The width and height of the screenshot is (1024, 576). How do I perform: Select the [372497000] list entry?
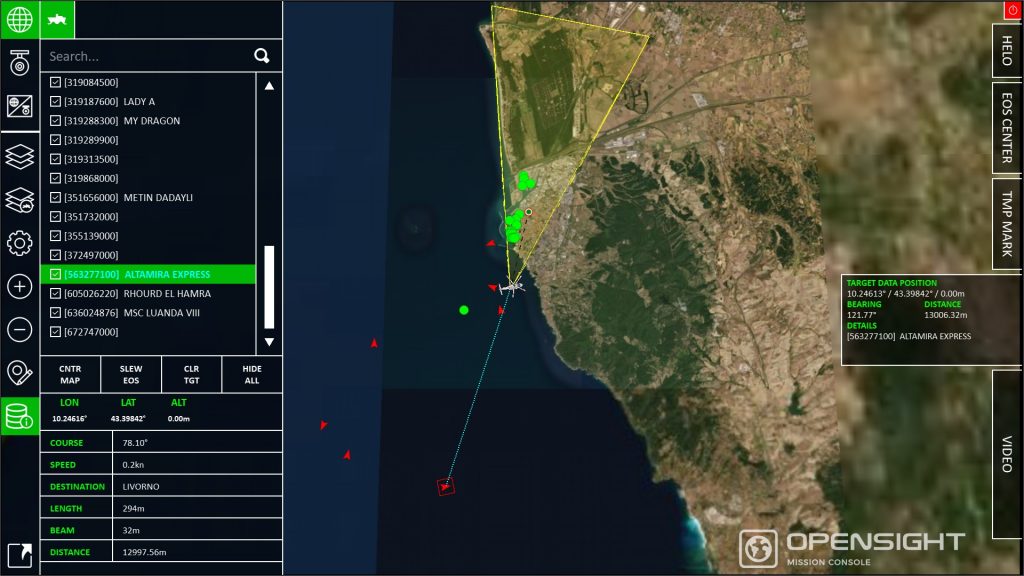pyautogui.click(x=148, y=255)
